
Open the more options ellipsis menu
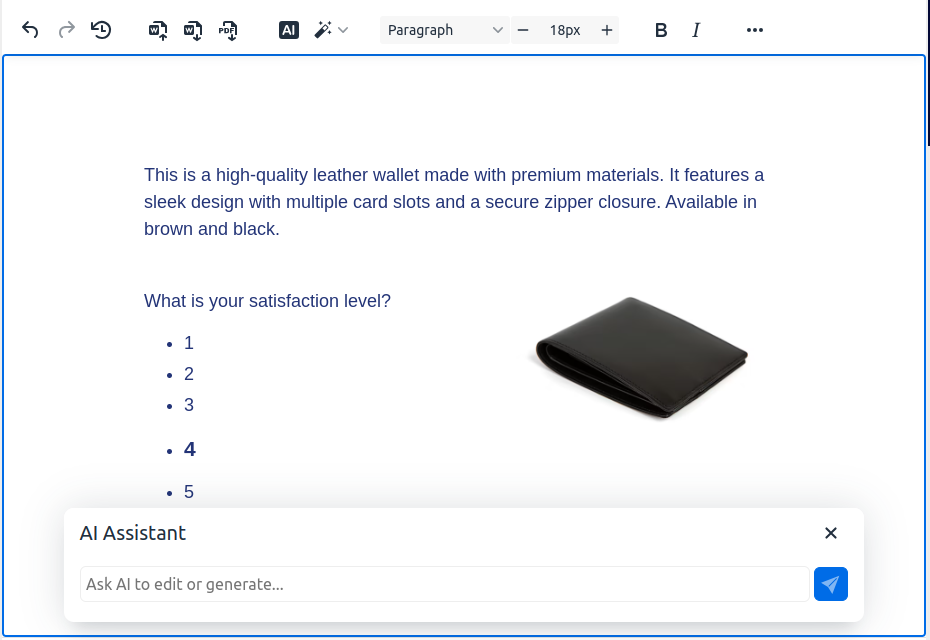754,30
